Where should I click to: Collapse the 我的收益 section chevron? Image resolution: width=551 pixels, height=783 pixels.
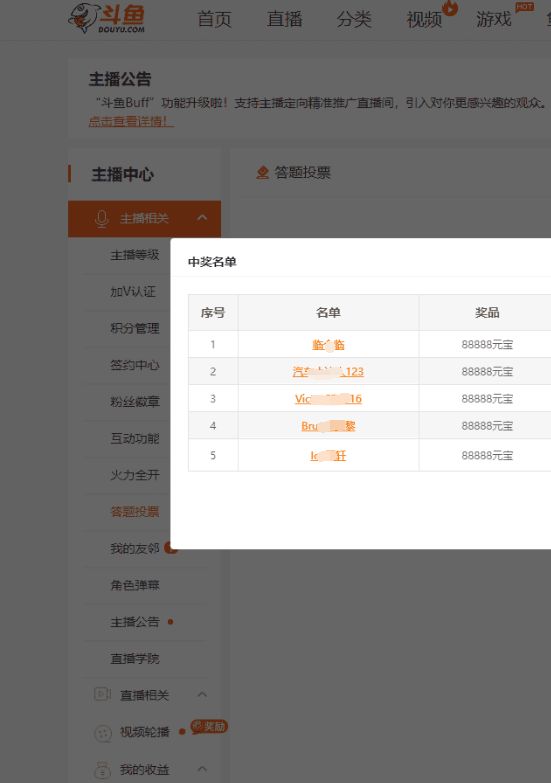202,769
